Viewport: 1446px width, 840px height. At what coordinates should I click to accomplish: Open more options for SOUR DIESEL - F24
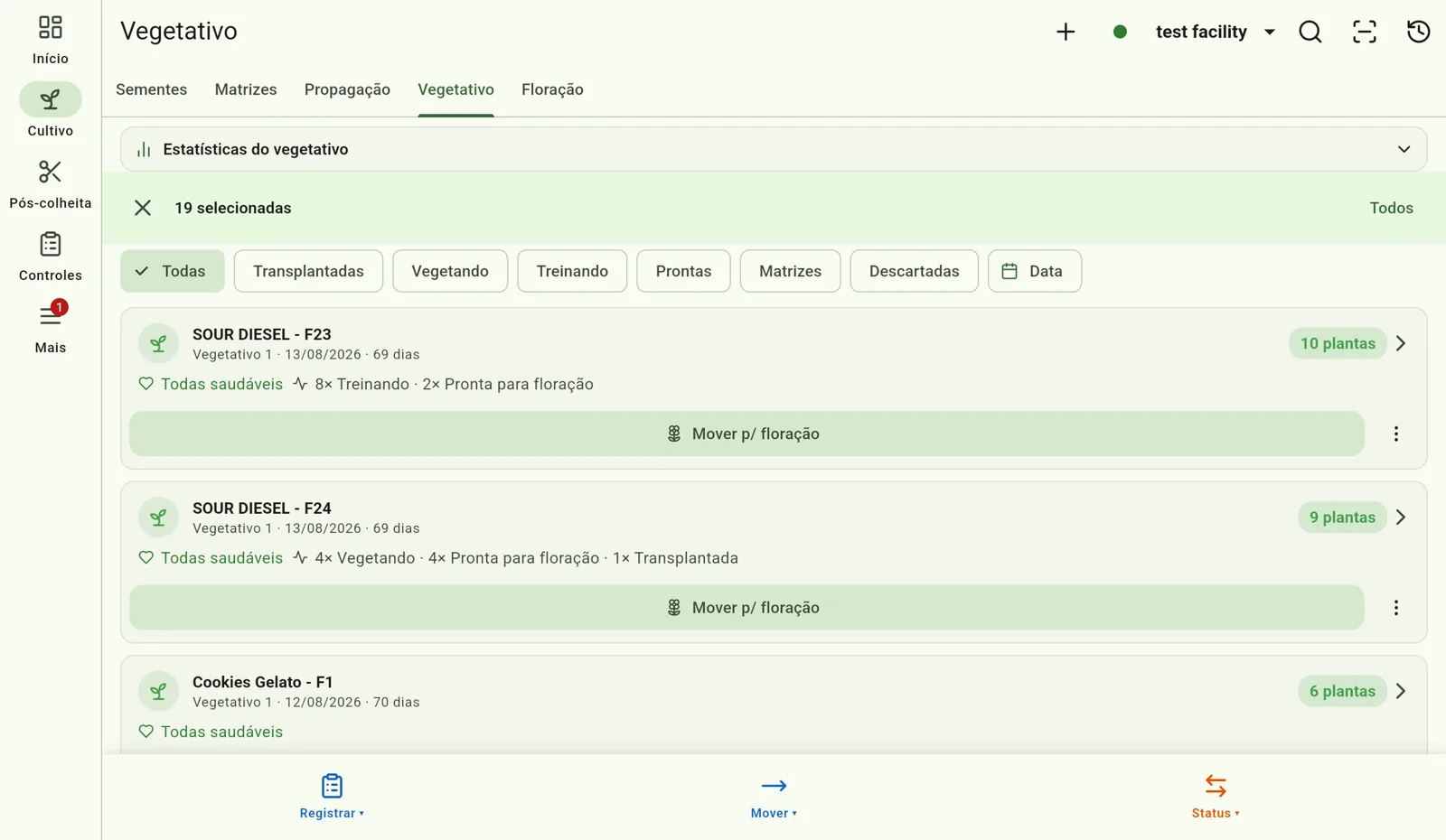(x=1396, y=608)
